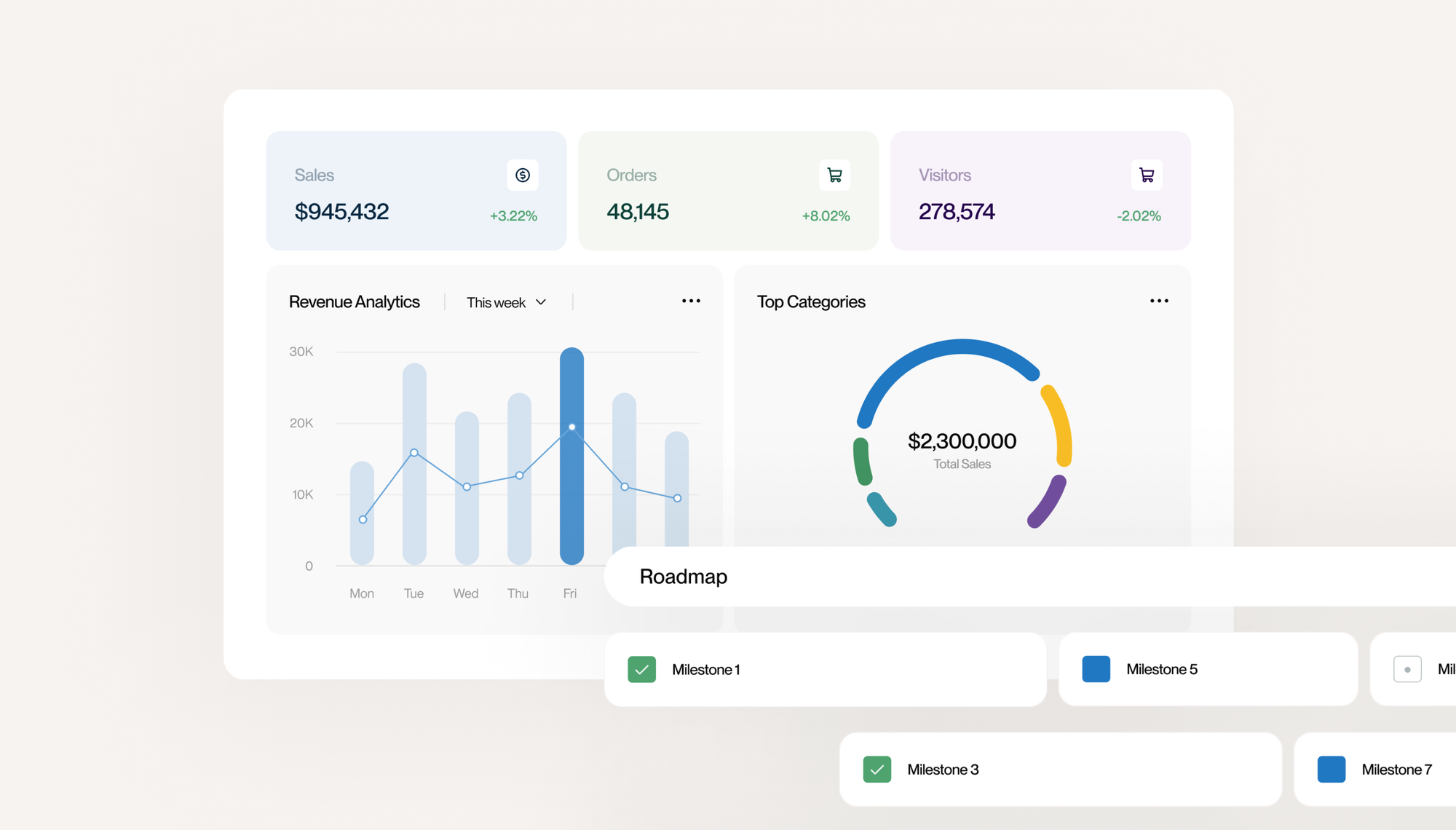The image size is (1456, 830).
Task: Click the 48,145 orders value
Action: pyautogui.click(x=638, y=212)
